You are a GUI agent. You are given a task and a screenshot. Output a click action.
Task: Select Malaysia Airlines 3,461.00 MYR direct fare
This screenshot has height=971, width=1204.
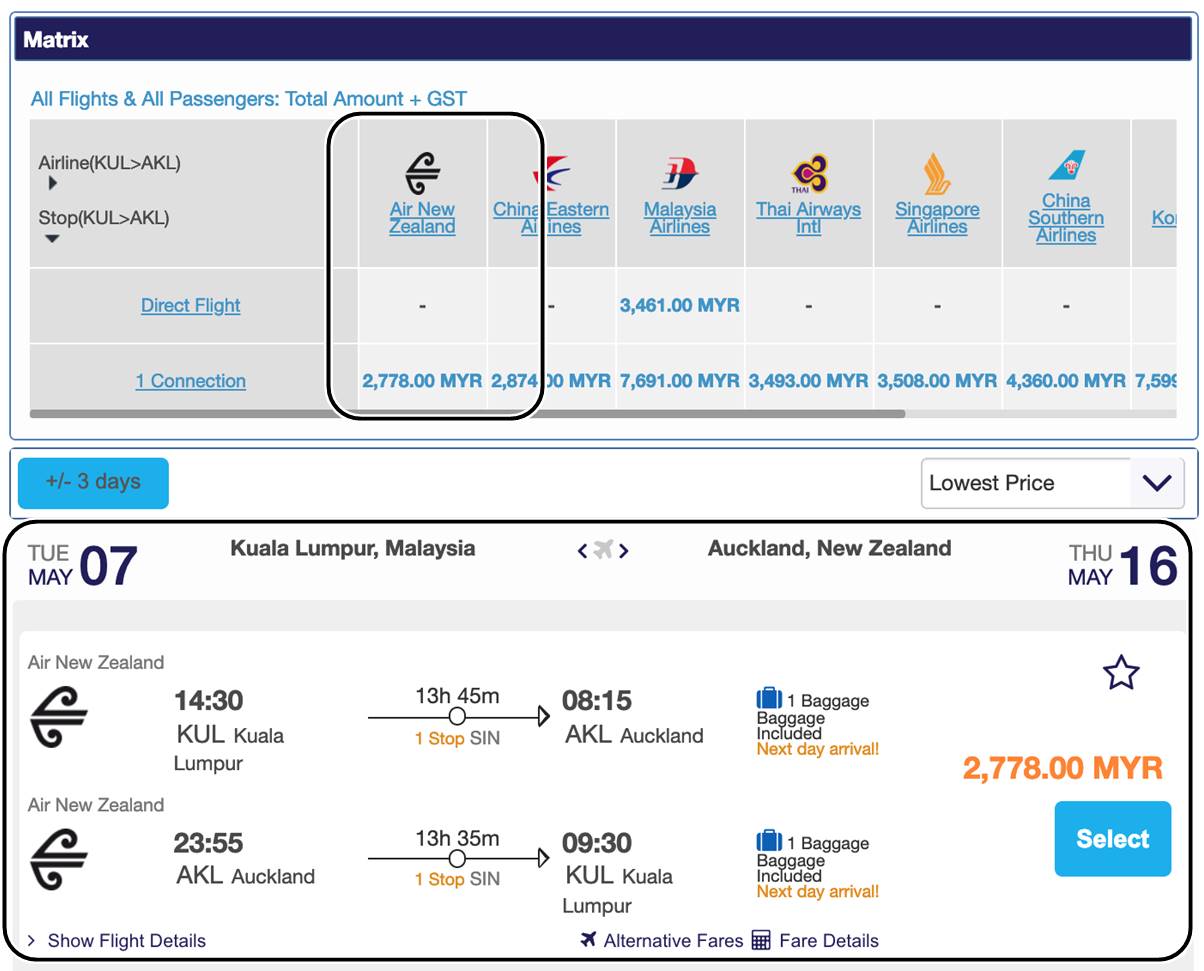coord(679,306)
